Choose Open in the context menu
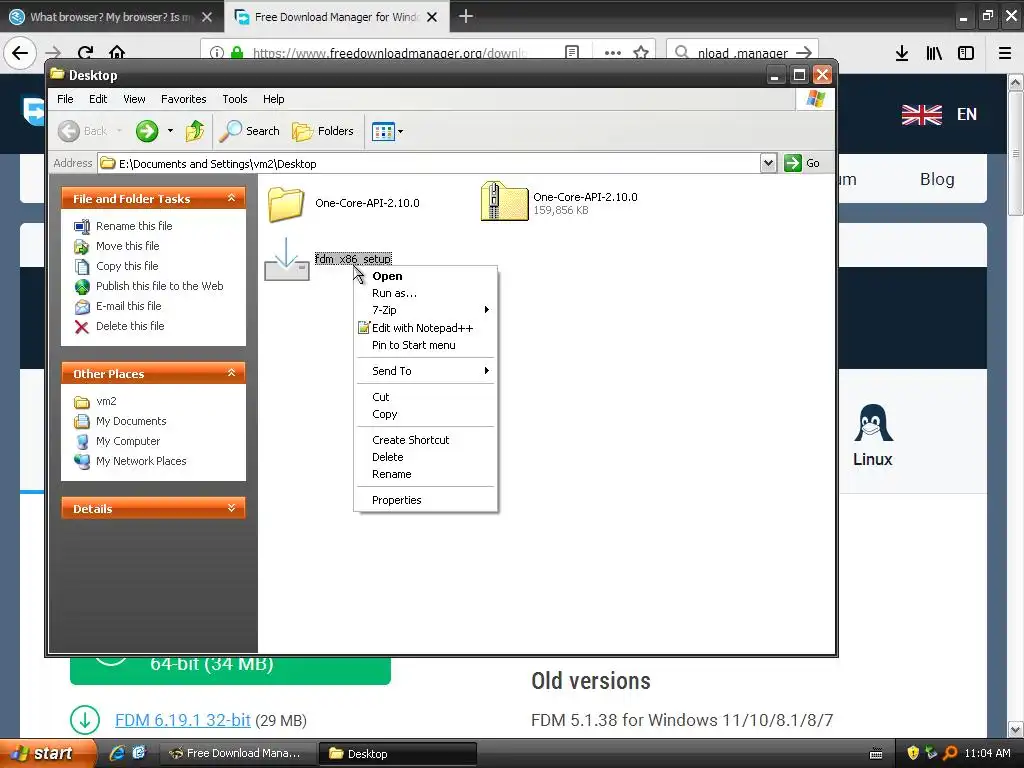The width and height of the screenshot is (1024, 768). point(425,276)
